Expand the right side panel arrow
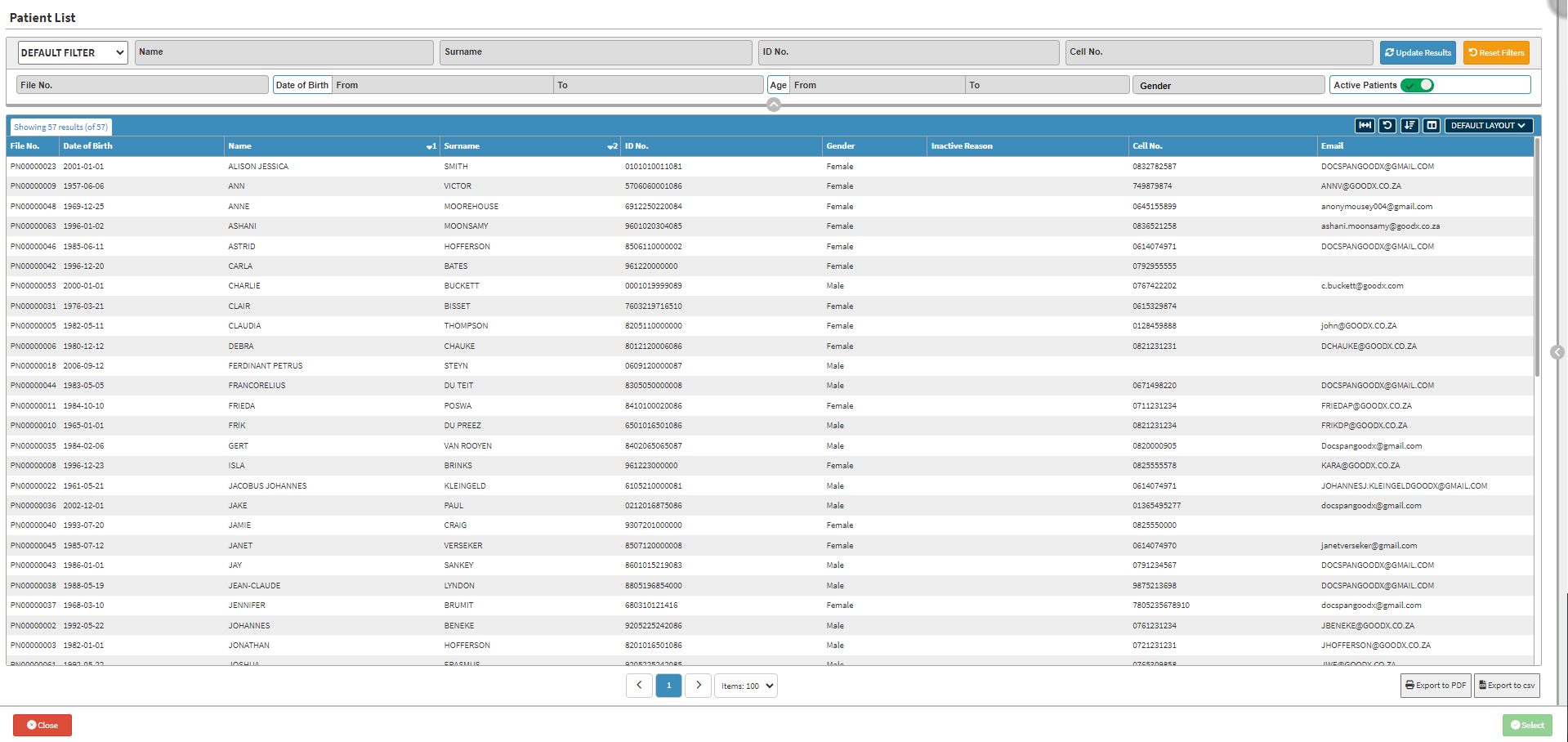Viewport: 1568px width, 742px height. tap(1557, 352)
